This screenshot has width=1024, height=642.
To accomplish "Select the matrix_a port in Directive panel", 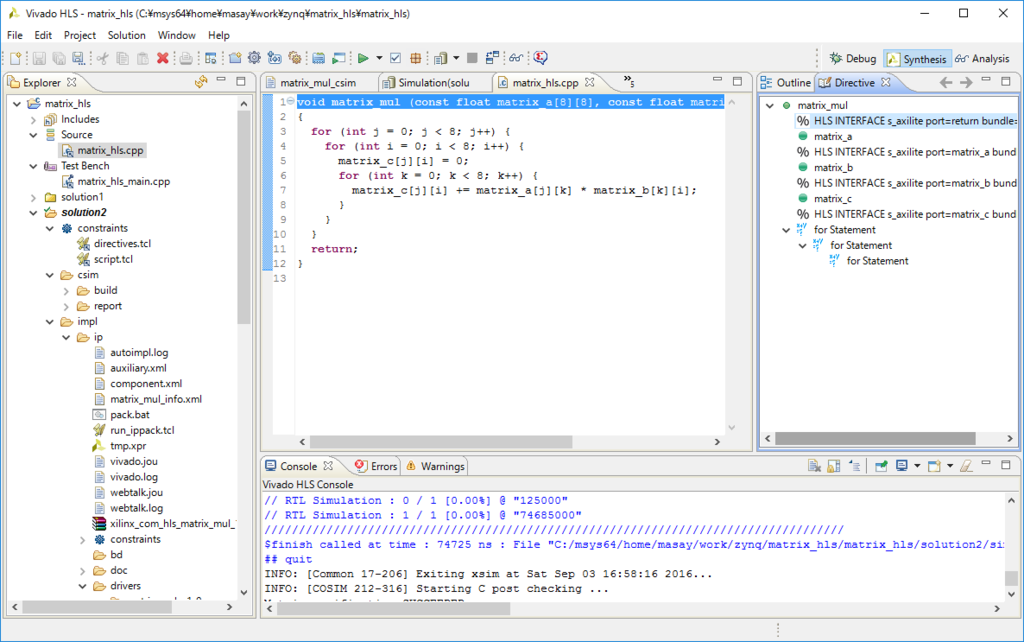I will click(833, 136).
